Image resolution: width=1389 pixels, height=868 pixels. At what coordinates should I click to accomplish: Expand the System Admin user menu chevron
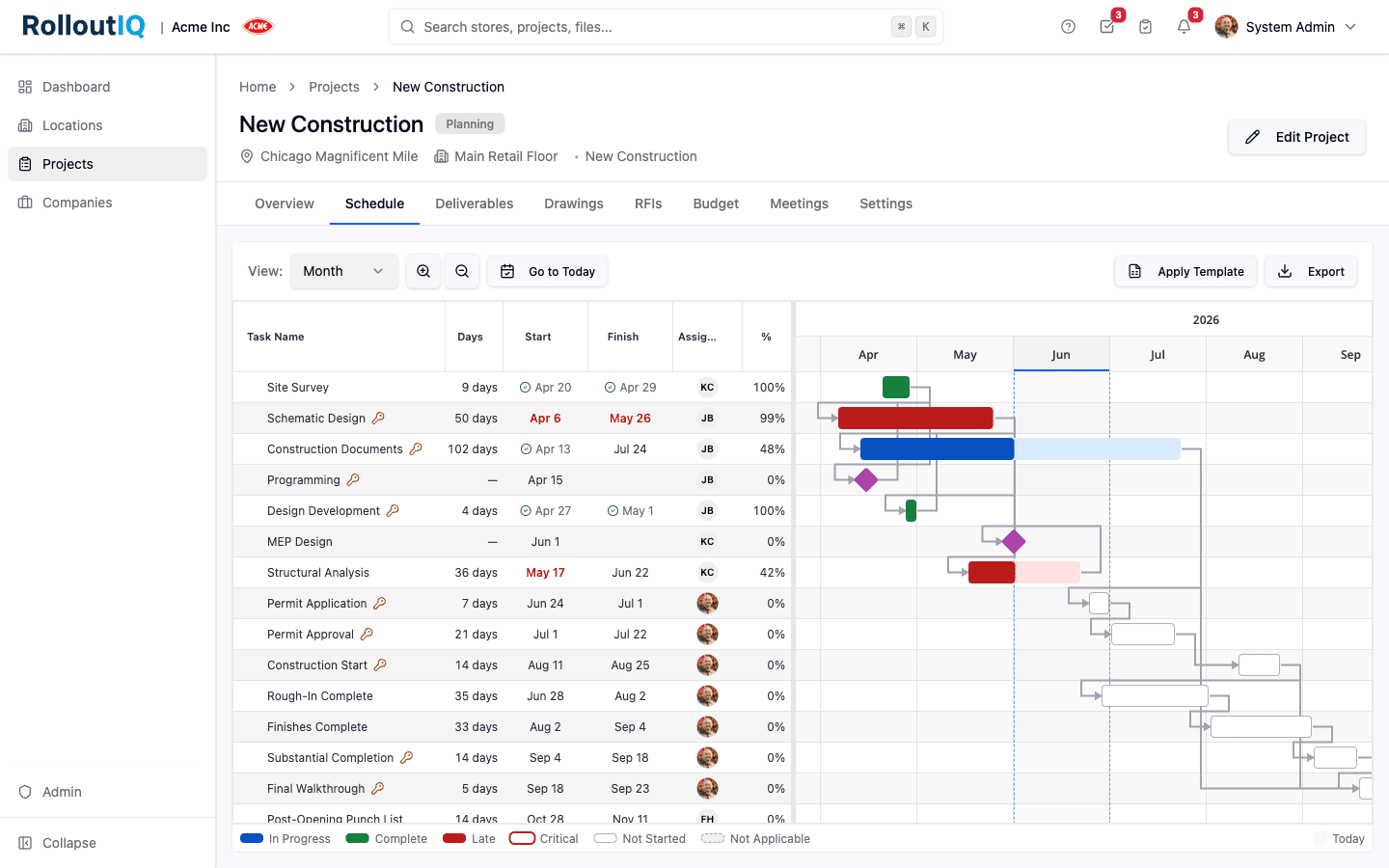tap(1350, 27)
